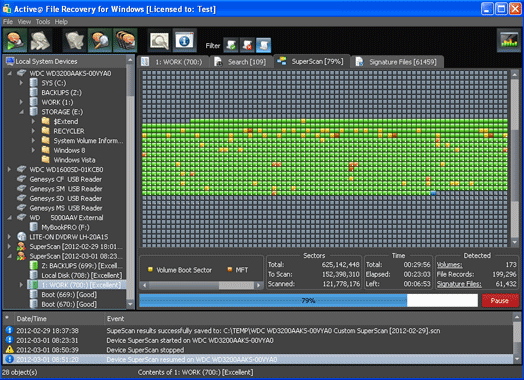Screen dimensions: 524x380
Task: Select the Genesys CF USB Reader icon
Action: [22, 179]
